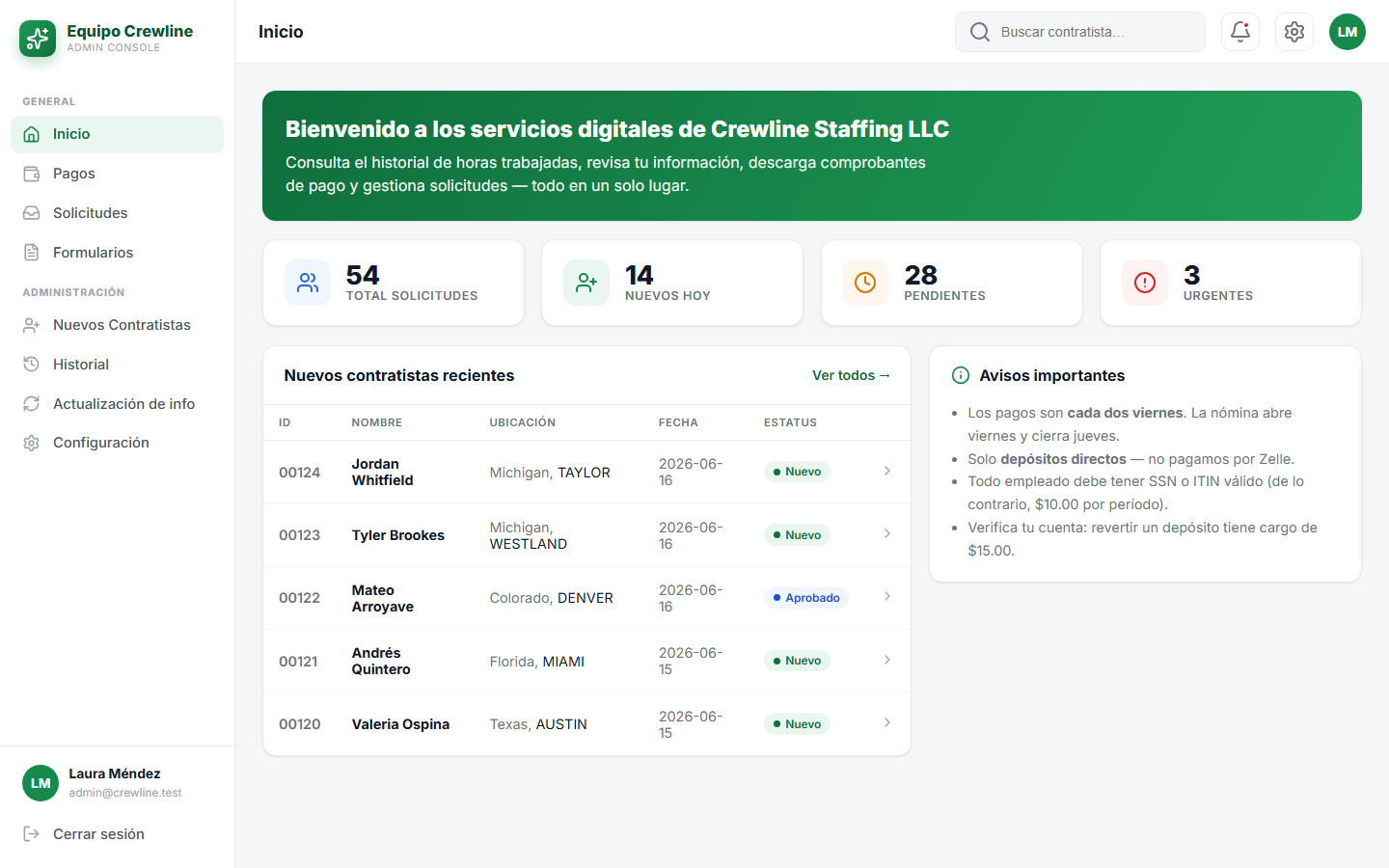Open Nuevos Contratistas page
The image size is (1389, 868).
pyautogui.click(x=118, y=325)
